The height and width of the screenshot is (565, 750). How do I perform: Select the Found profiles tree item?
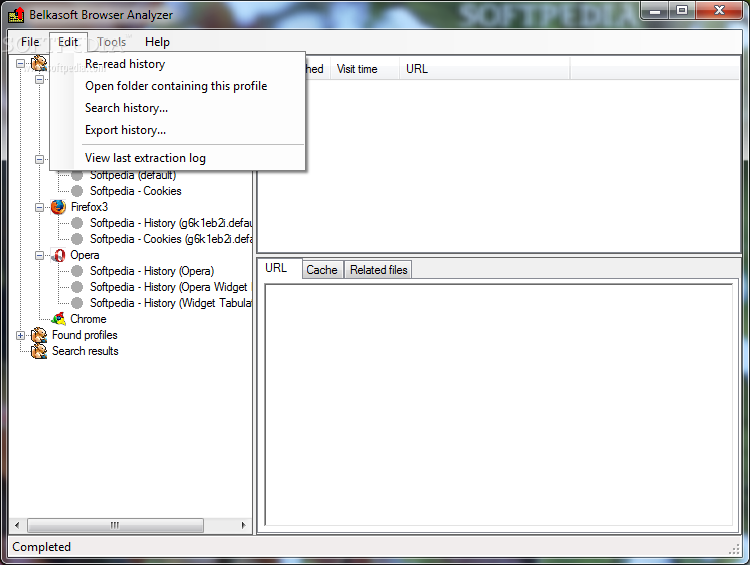tap(85, 335)
